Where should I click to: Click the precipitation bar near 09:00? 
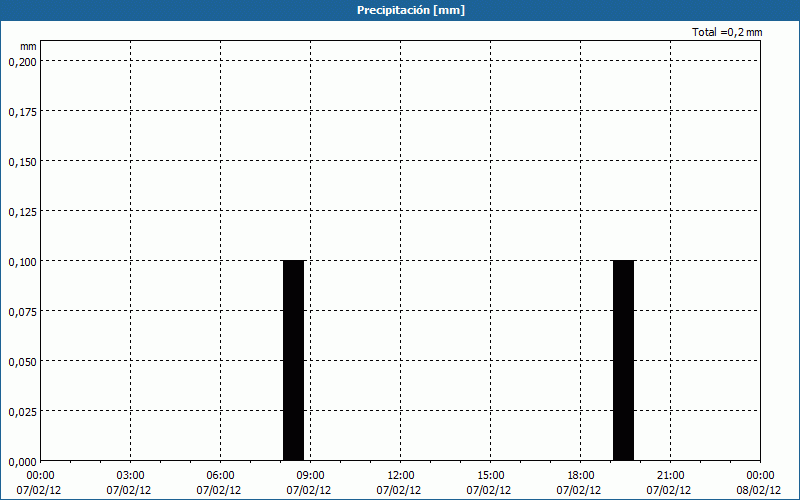click(293, 361)
